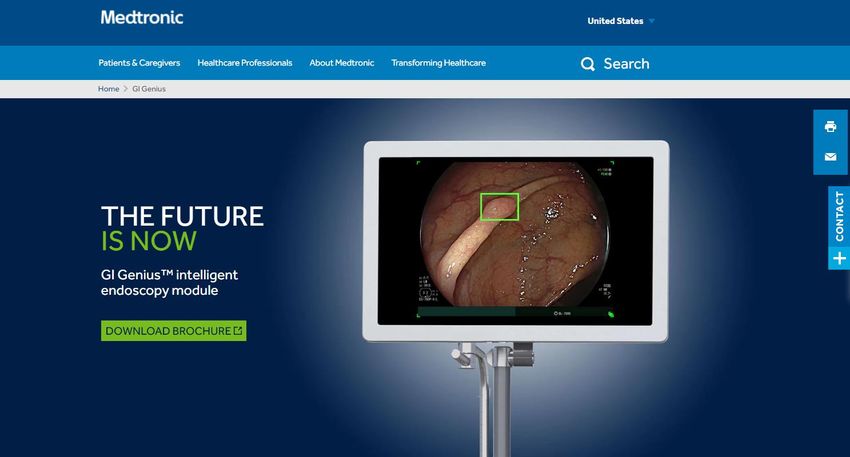Open Transforming Healthcare menu
Image resolution: width=850 pixels, height=457 pixels.
pos(439,63)
